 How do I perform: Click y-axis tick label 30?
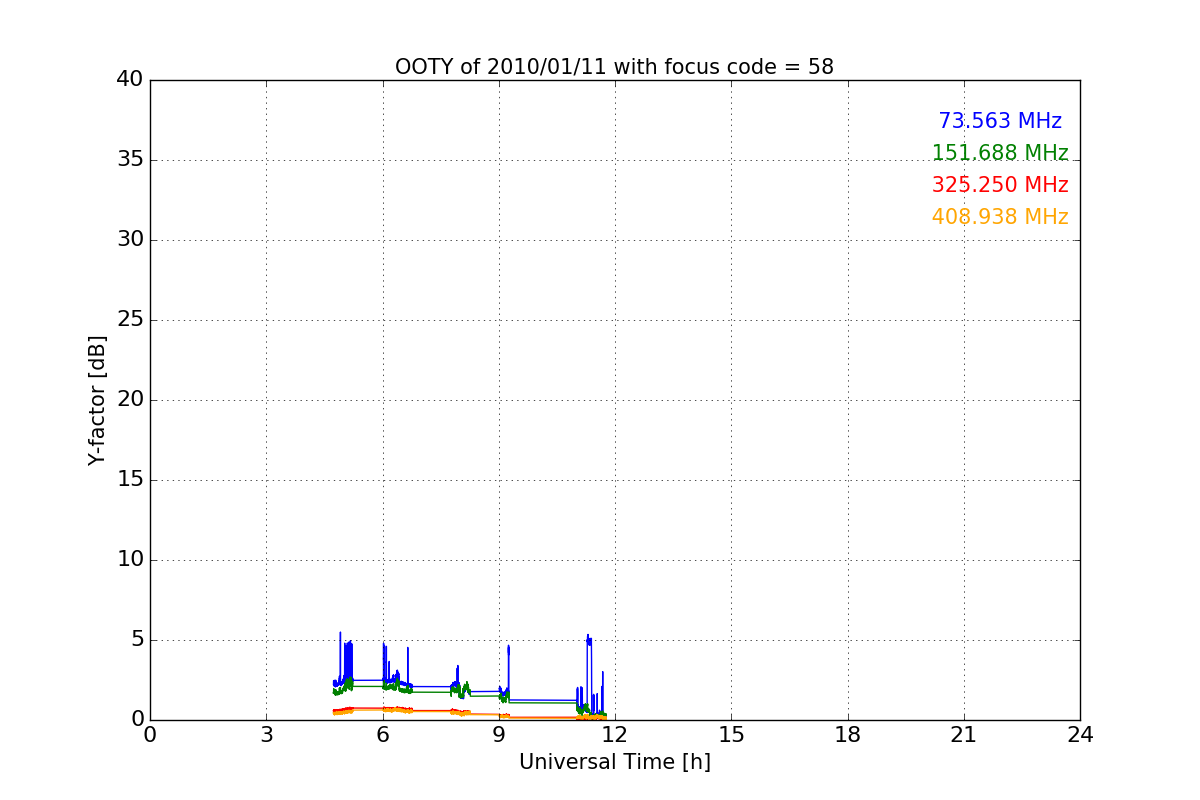tap(130, 240)
